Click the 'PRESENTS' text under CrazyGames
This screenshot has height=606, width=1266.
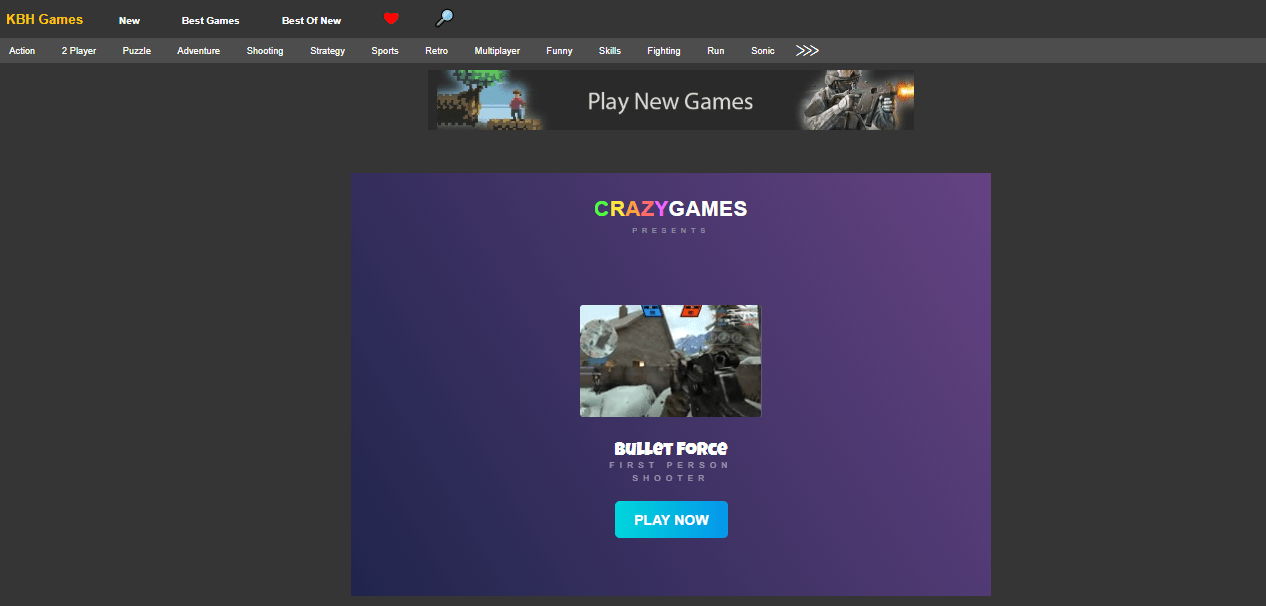pyautogui.click(x=670, y=231)
